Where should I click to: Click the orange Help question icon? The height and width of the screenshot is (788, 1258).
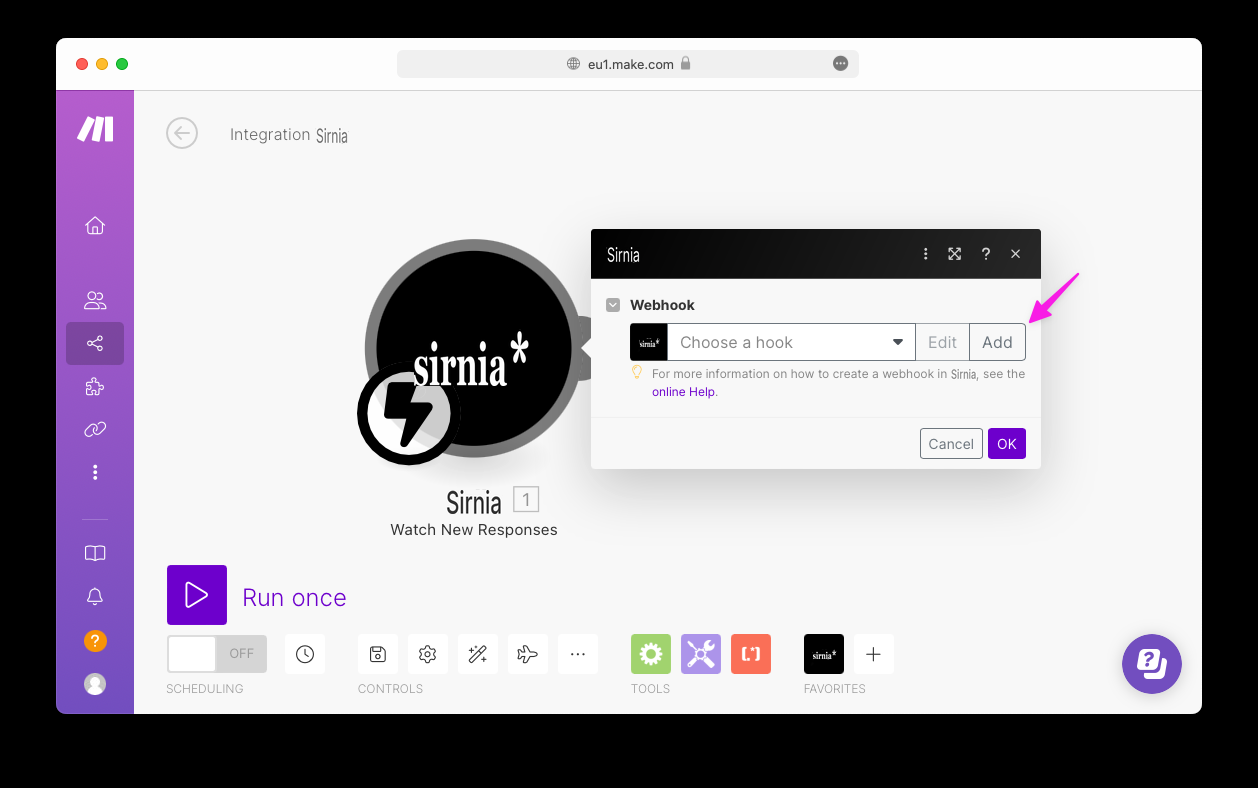click(95, 641)
